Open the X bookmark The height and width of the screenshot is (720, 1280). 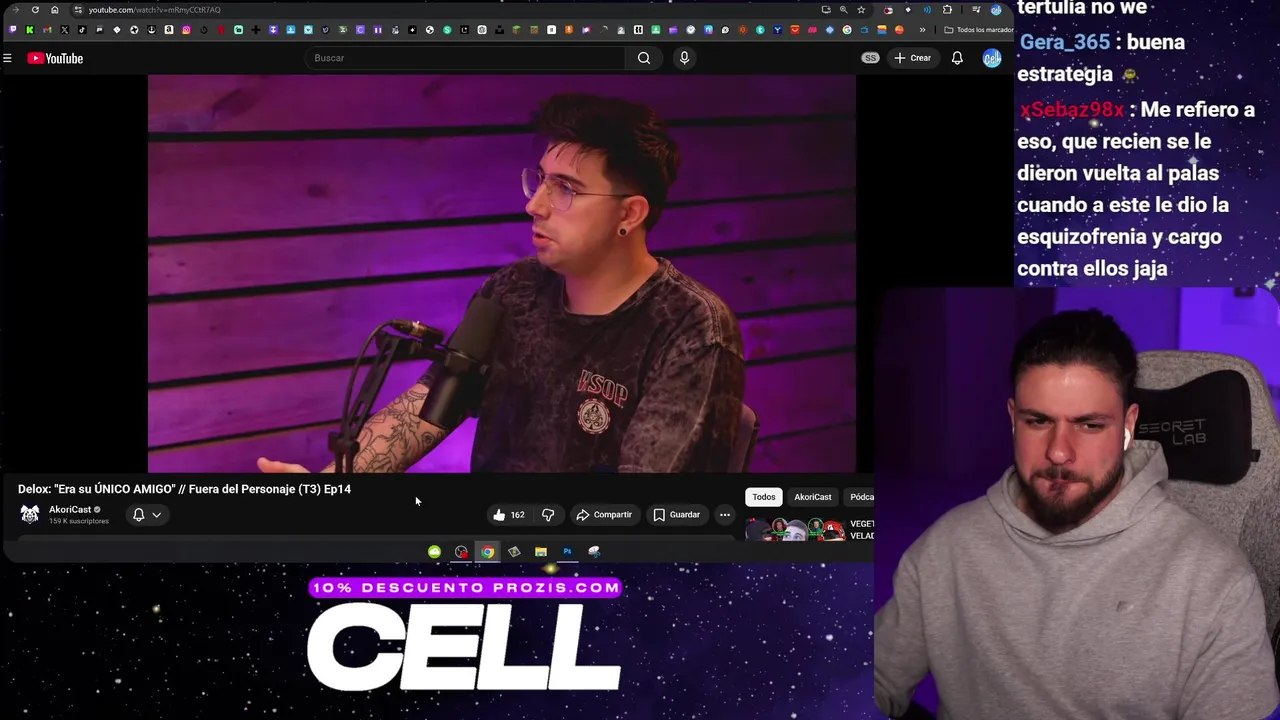pyautogui.click(x=65, y=30)
